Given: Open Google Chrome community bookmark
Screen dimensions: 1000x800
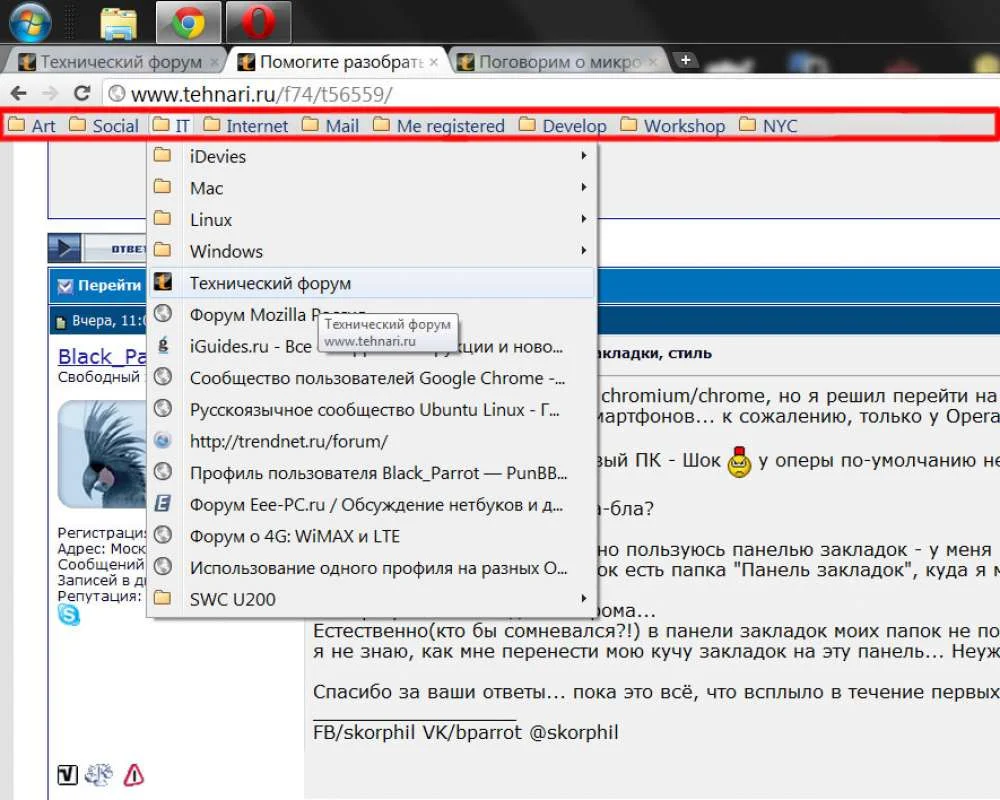Looking at the screenshot, I should [x=371, y=378].
